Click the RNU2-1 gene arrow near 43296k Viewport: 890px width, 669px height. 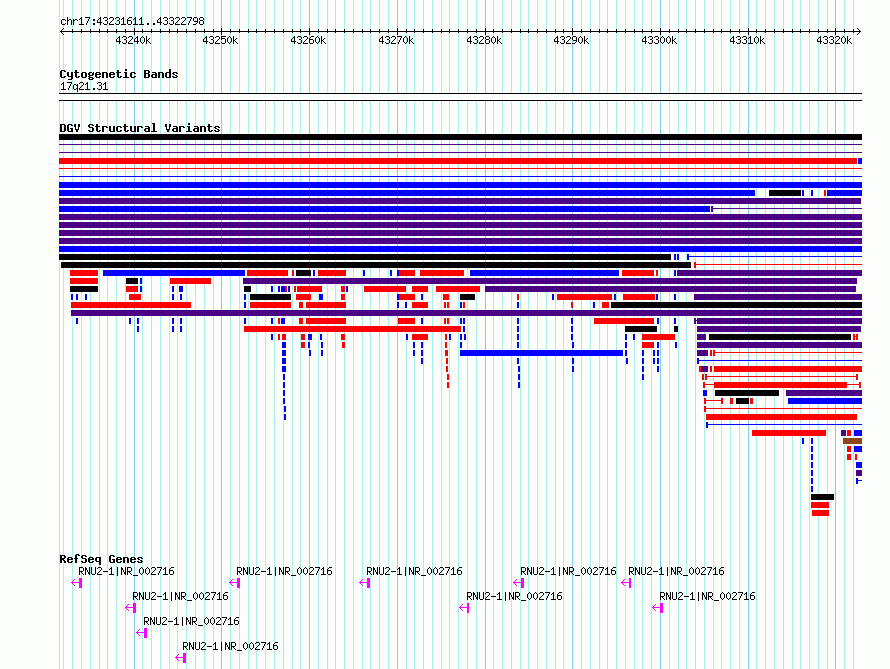pyautogui.click(x=626, y=583)
